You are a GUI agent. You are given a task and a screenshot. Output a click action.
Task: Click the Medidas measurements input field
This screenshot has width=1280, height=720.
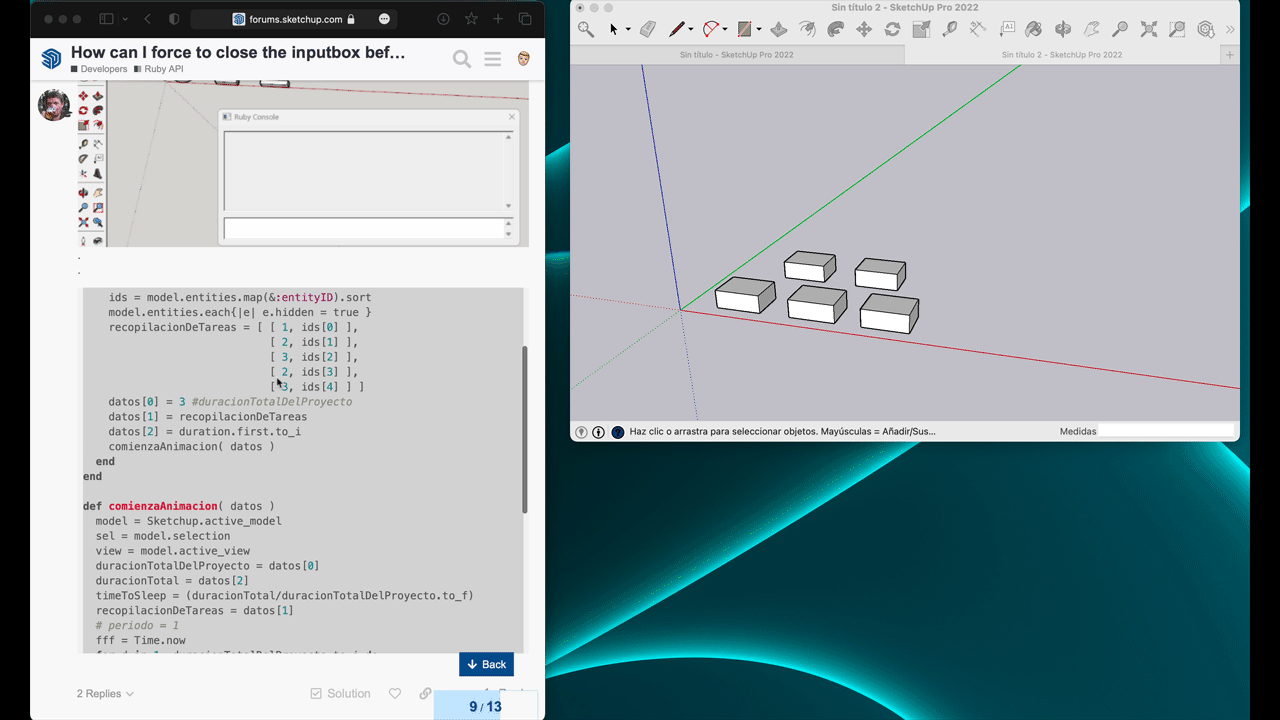point(1166,431)
